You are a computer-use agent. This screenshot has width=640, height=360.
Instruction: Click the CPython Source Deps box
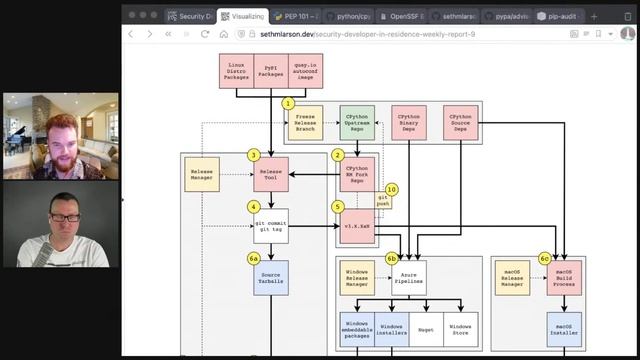click(x=460, y=123)
